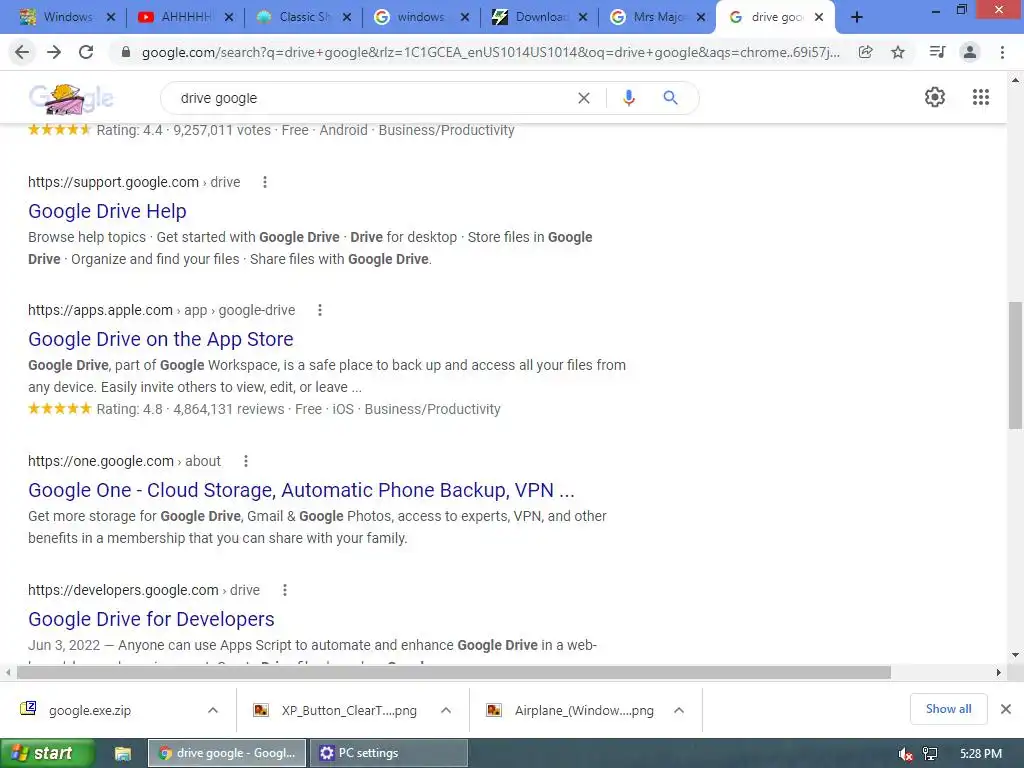The height and width of the screenshot is (768, 1024).
Task: Go forward with the browser forward arrow
Action: tap(54, 52)
